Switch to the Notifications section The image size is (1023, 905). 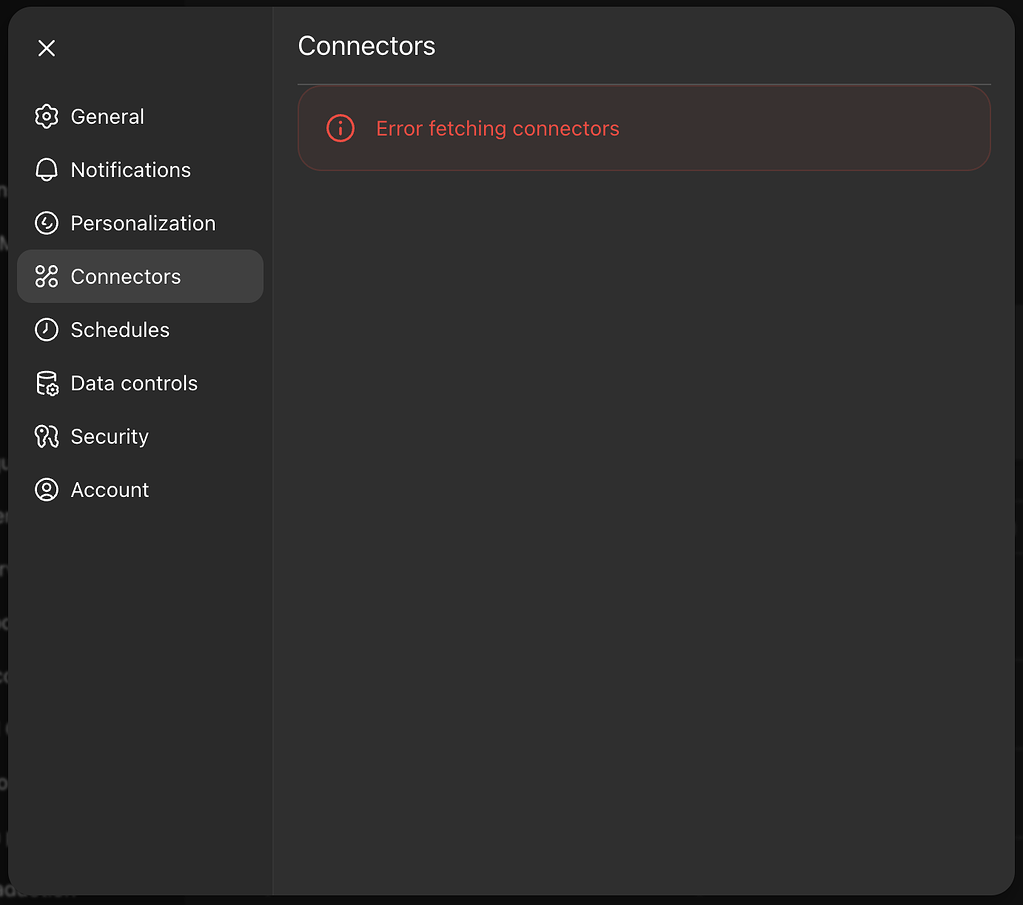tap(130, 170)
